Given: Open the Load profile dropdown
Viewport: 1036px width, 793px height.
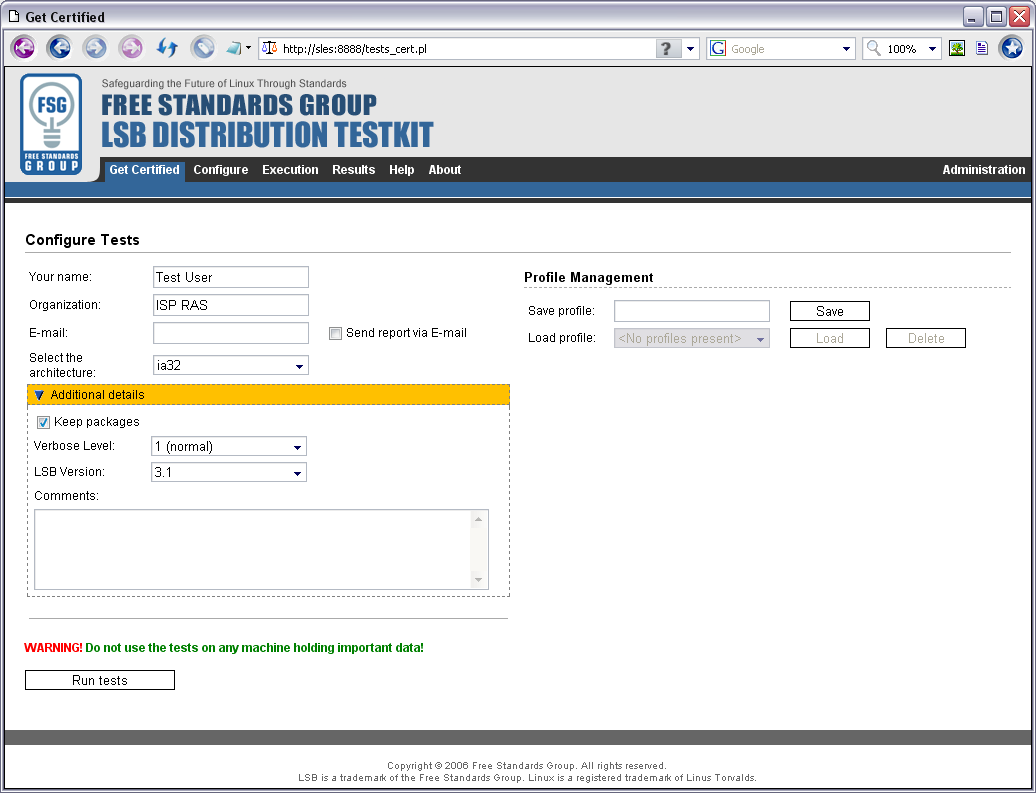Looking at the screenshot, I should tap(692, 338).
